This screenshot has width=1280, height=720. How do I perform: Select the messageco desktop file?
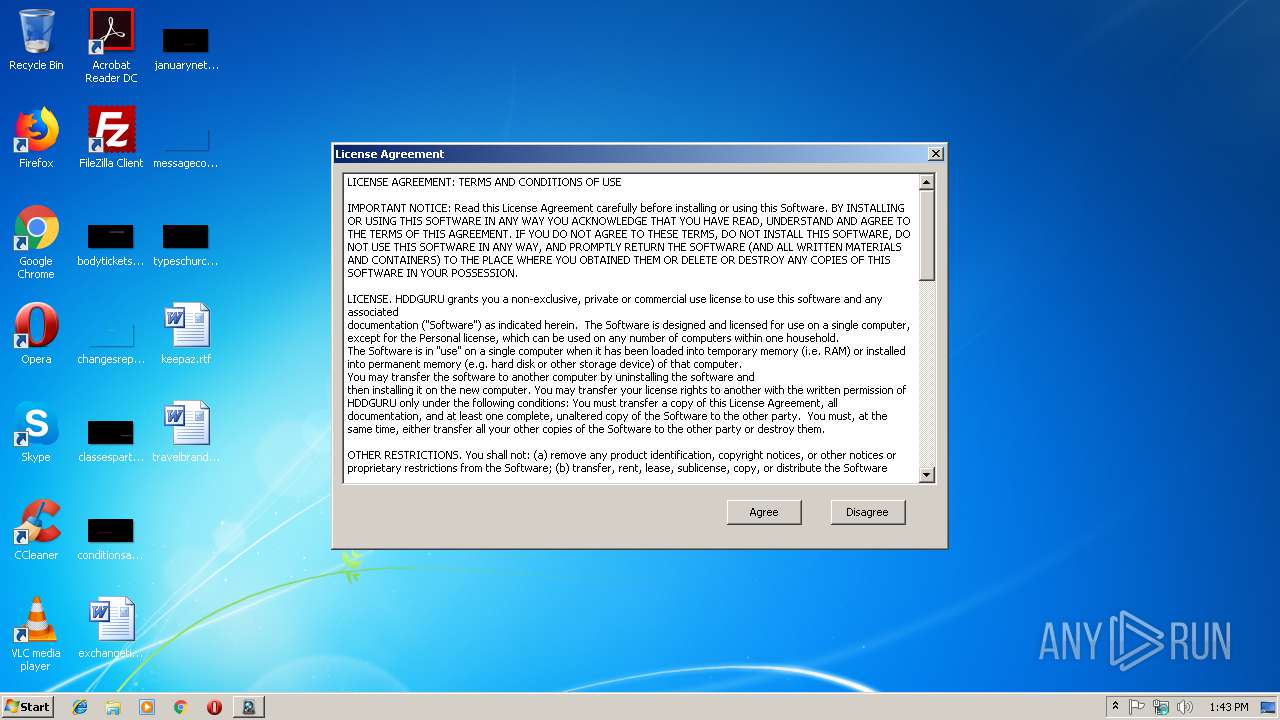tap(186, 148)
